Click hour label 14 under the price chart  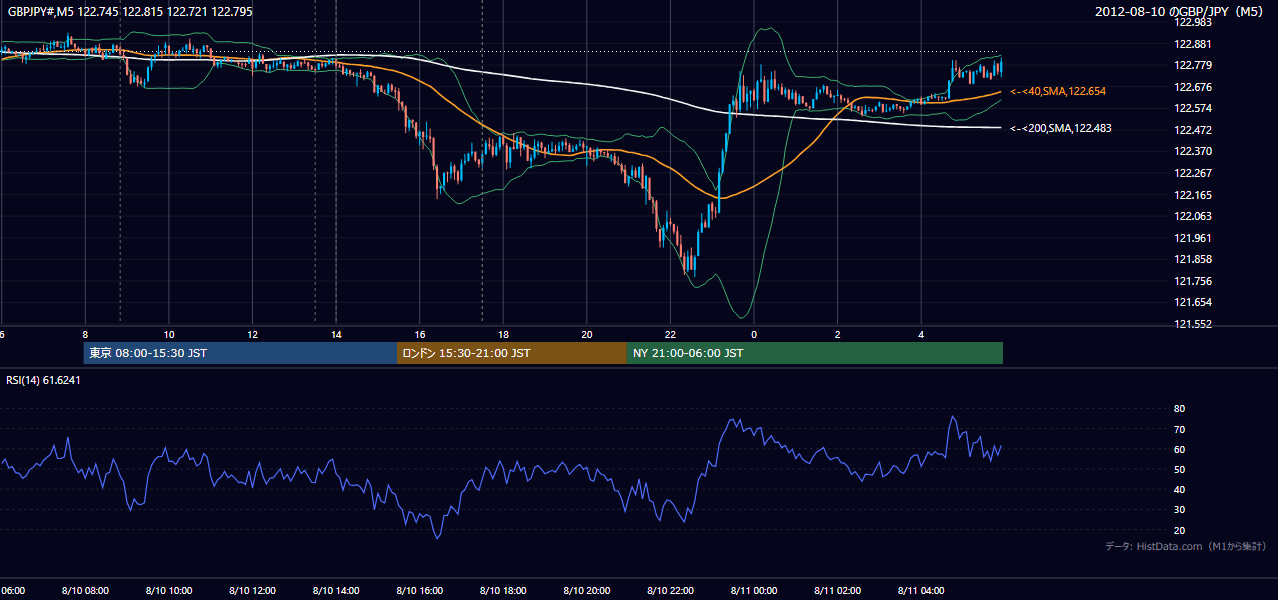pyautogui.click(x=337, y=334)
